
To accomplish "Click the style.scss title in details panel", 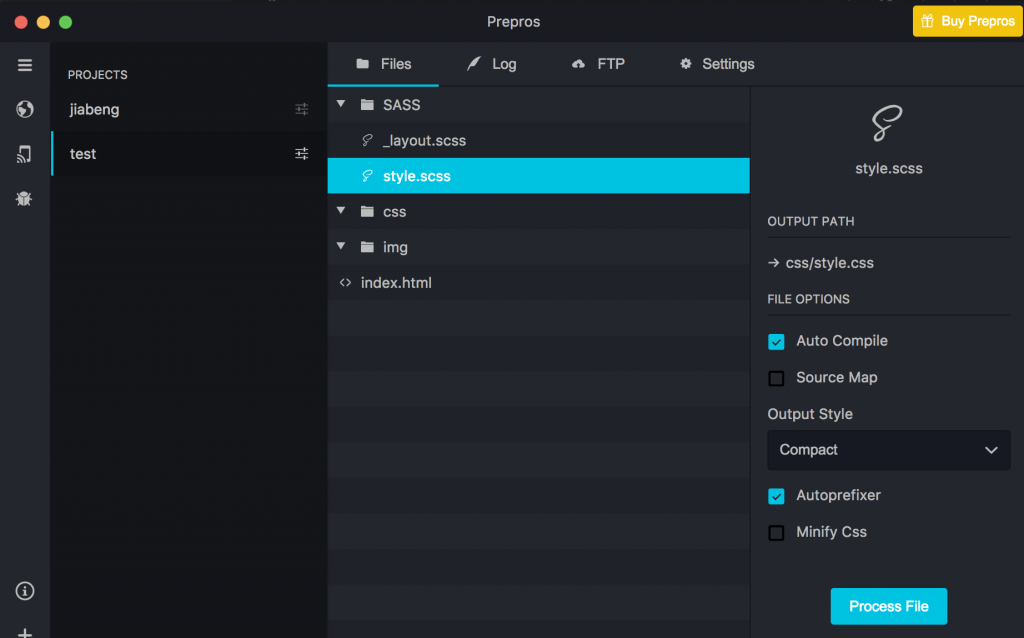I will pos(889,168).
